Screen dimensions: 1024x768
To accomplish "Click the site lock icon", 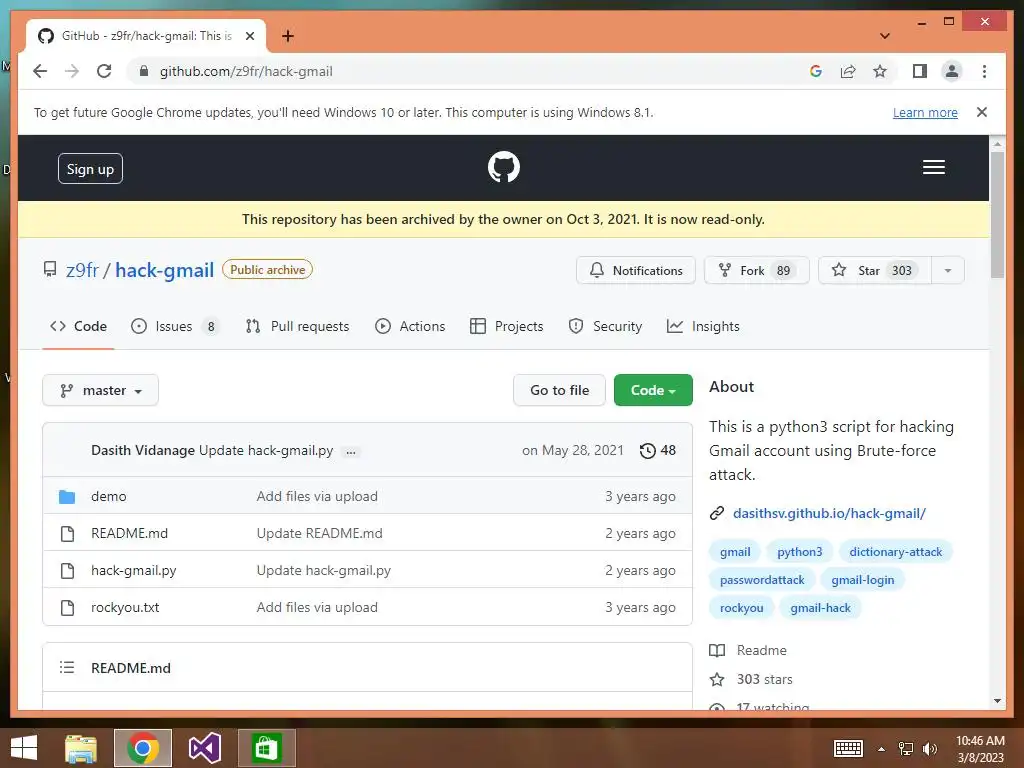I will click(x=144, y=71).
